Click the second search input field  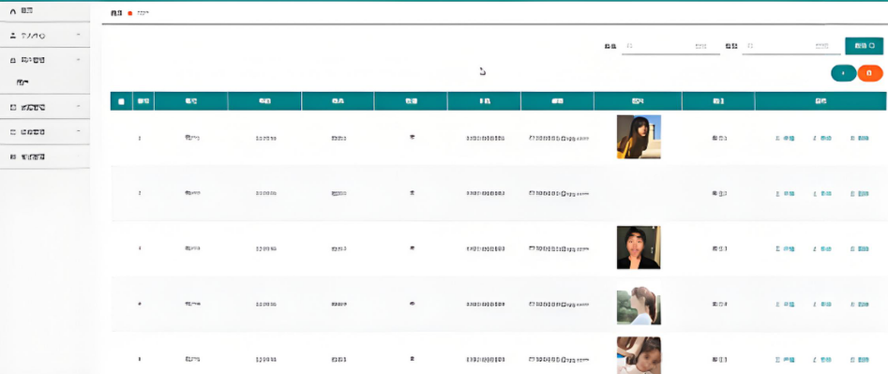pyautogui.click(x=791, y=47)
